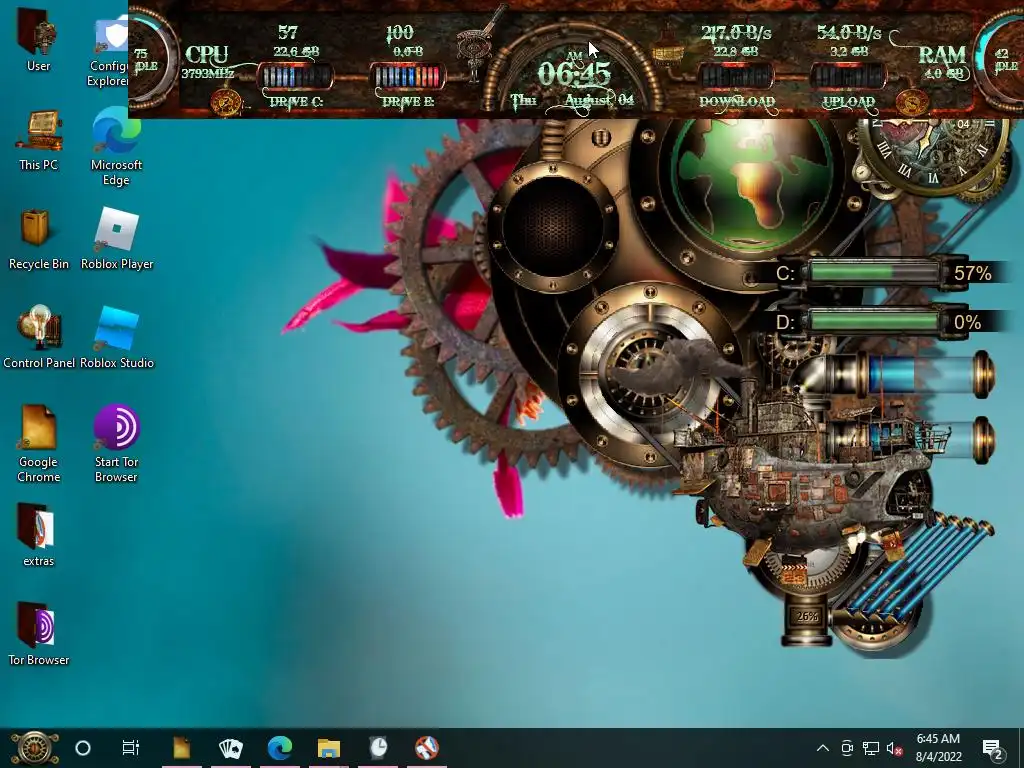Open the steampunk Start button
Screen dimensions: 1024x768
(34, 748)
